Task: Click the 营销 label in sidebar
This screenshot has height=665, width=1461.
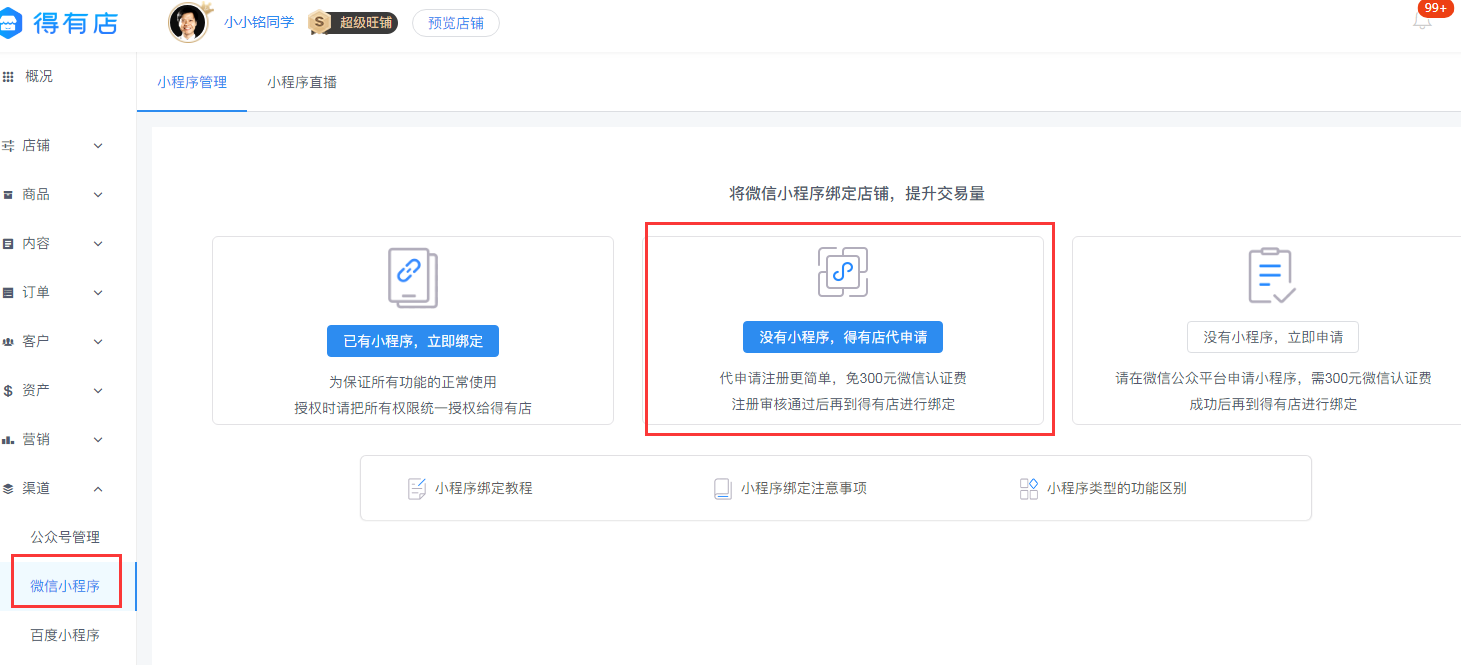Action: click(36, 440)
